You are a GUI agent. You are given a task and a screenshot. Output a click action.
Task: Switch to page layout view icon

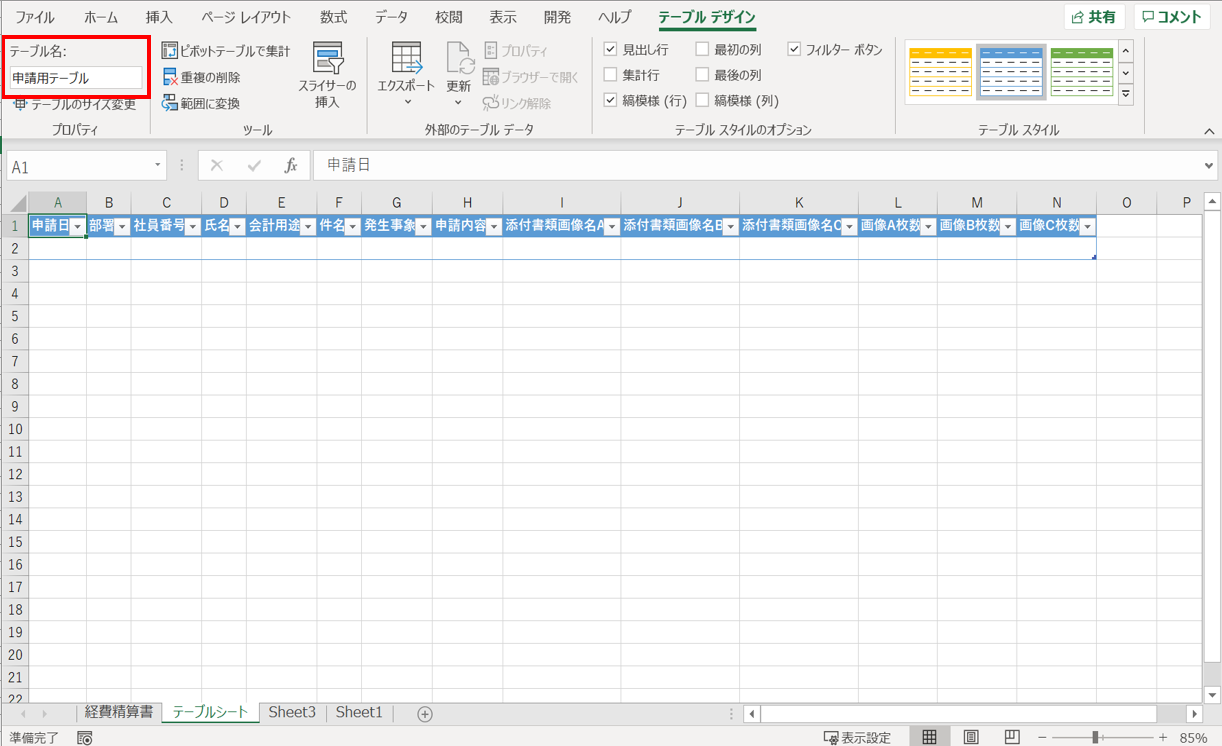[970, 738]
